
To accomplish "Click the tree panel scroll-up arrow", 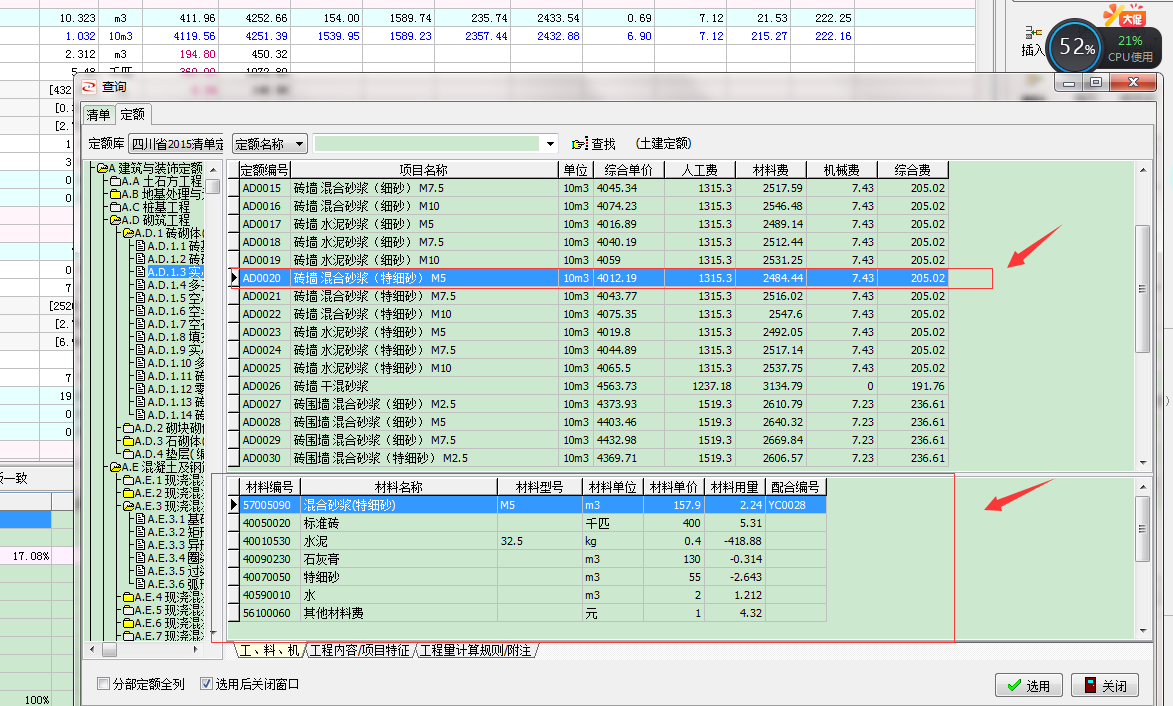I will coord(213,170).
